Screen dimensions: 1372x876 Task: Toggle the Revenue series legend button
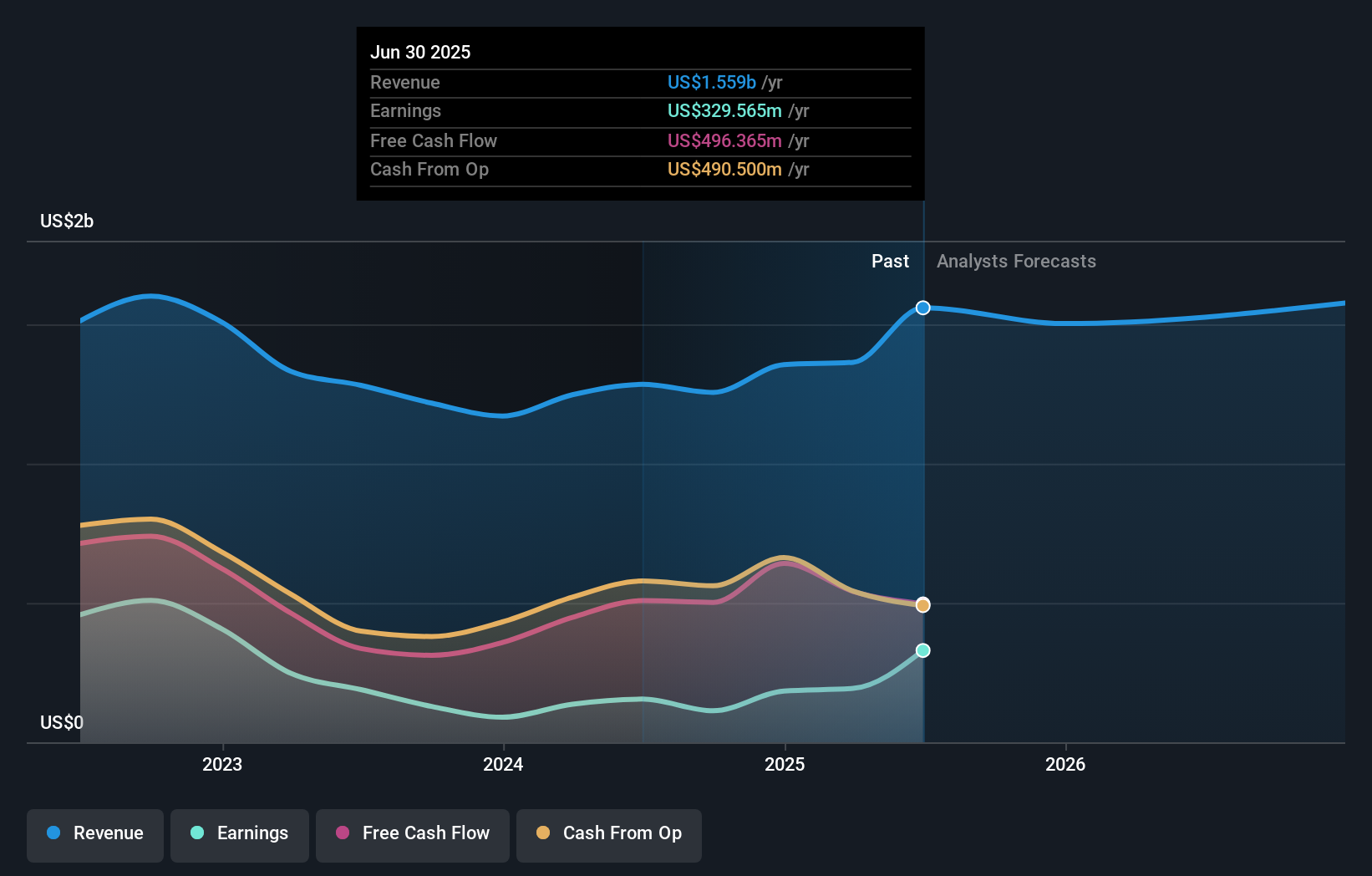click(x=95, y=835)
